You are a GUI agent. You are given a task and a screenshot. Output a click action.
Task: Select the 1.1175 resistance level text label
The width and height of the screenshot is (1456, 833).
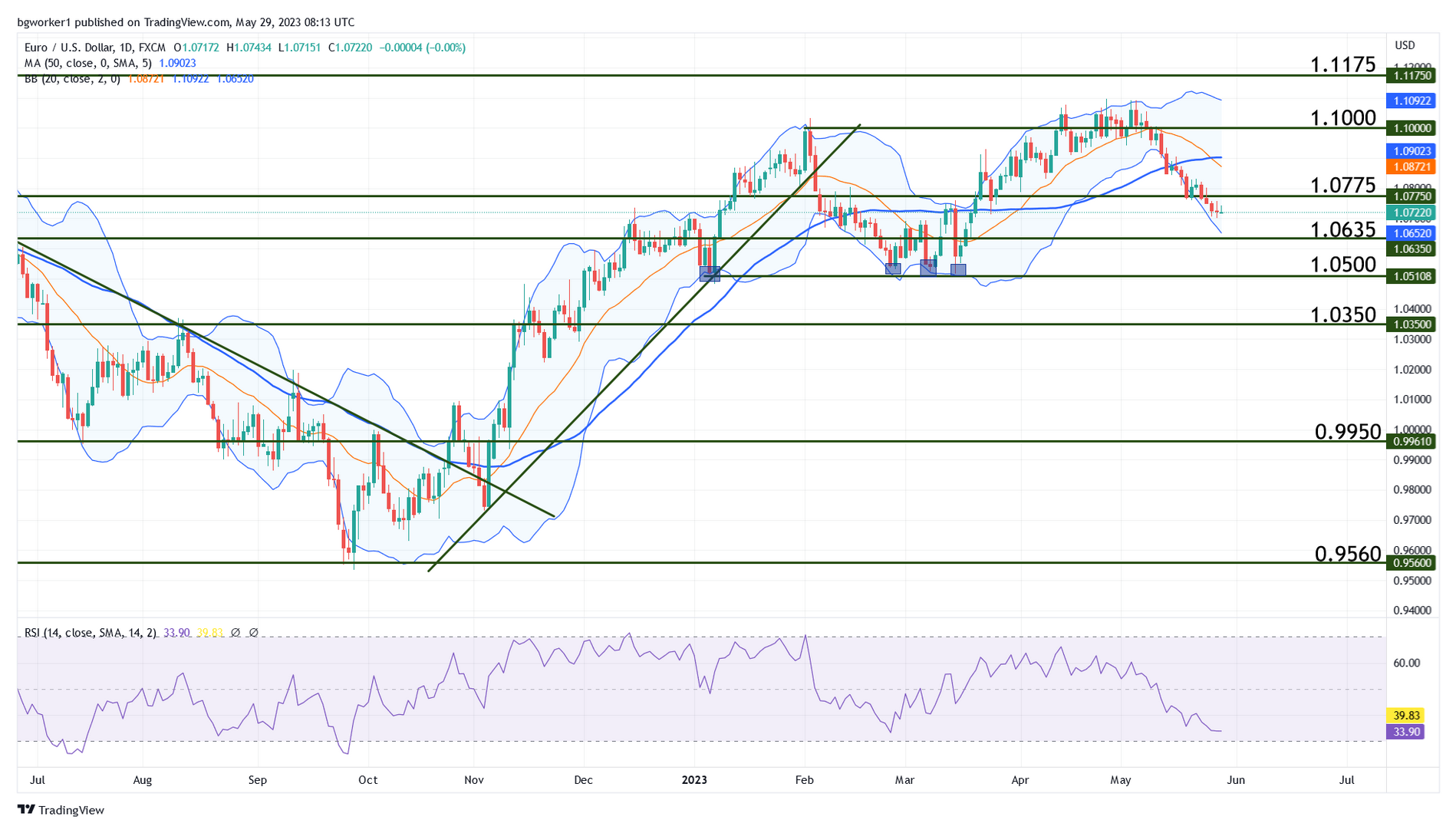coord(1342,64)
